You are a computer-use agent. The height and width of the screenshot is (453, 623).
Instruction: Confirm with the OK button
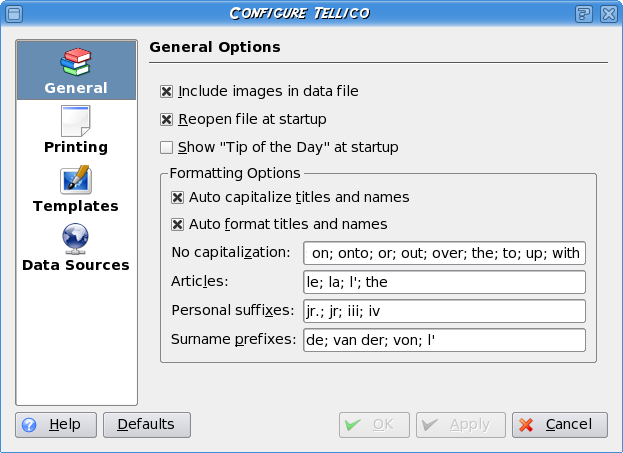pos(374,425)
